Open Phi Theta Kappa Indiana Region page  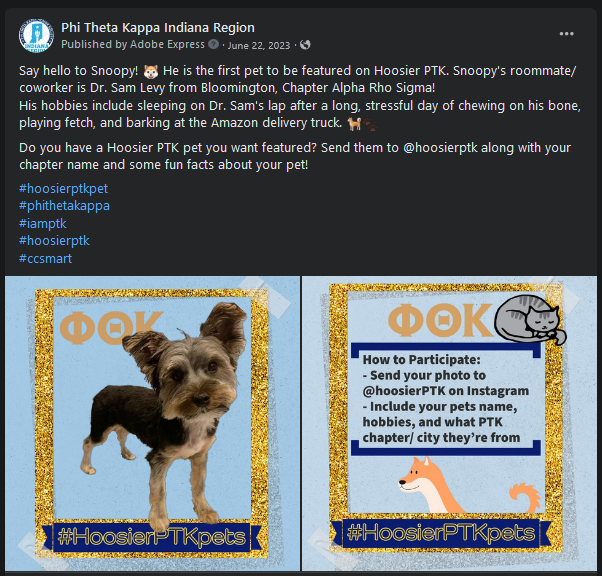click(158, 28)
